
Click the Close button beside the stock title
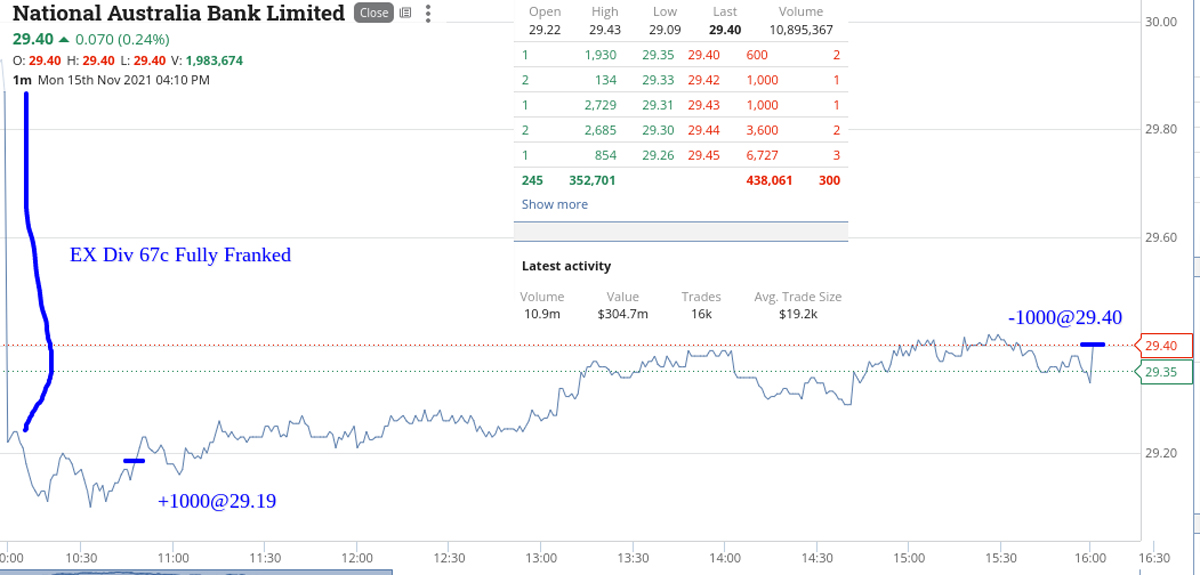tap(374, 13)
